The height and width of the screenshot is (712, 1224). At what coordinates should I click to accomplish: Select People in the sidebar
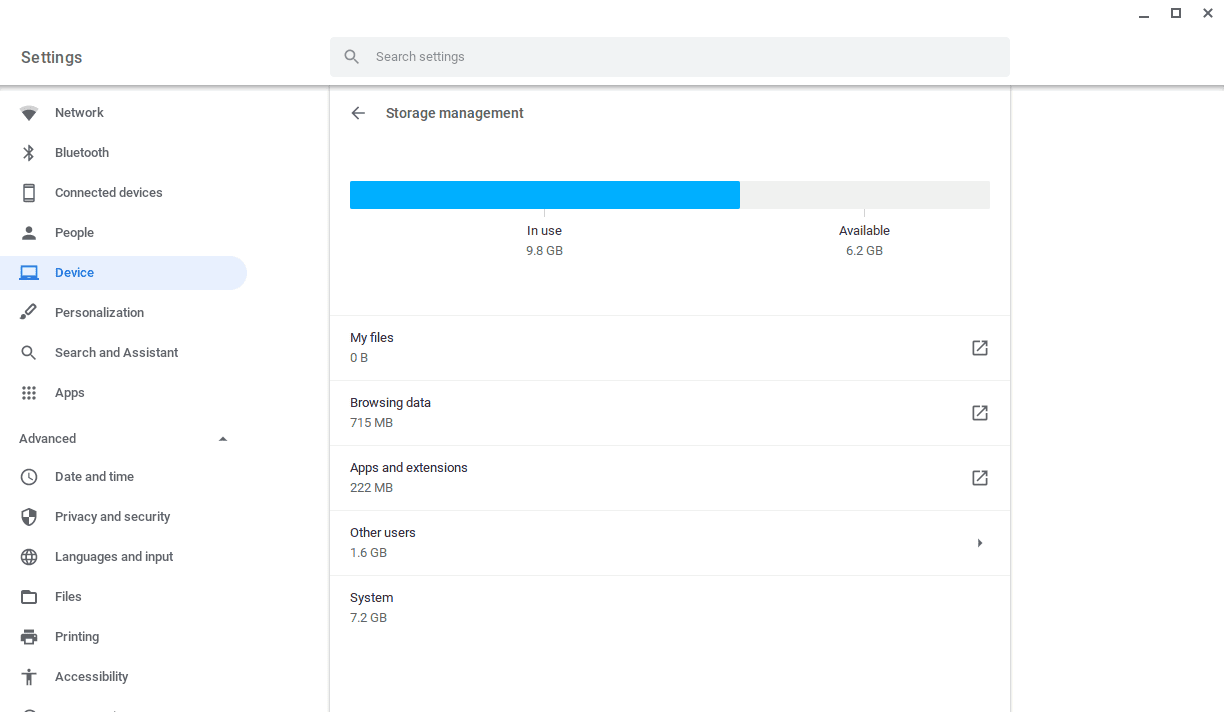click(x=74, y=233)
